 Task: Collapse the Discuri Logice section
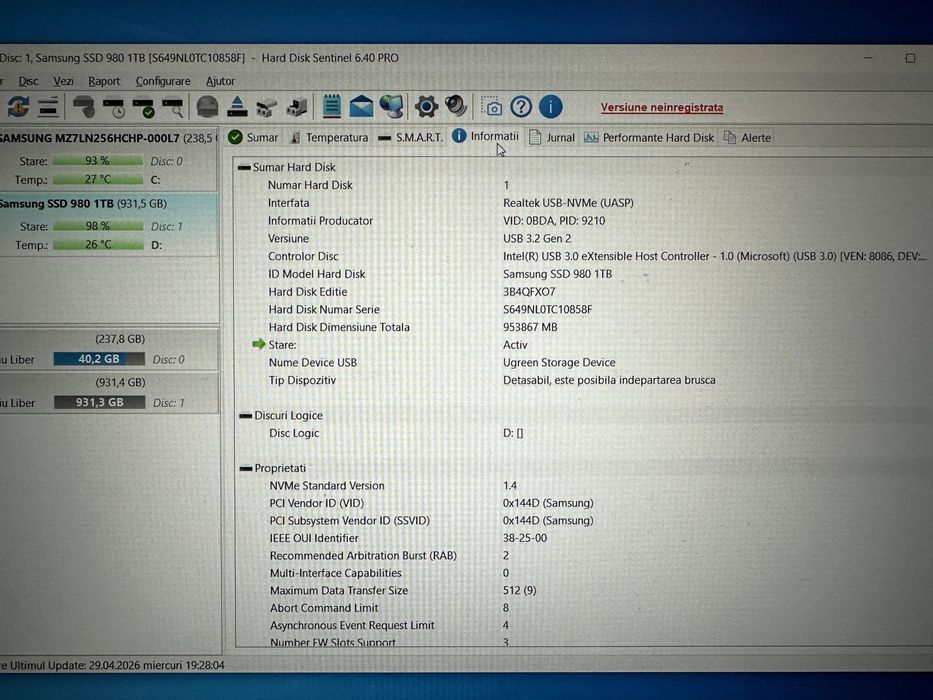pyautogui.click(x=245, y=415)
